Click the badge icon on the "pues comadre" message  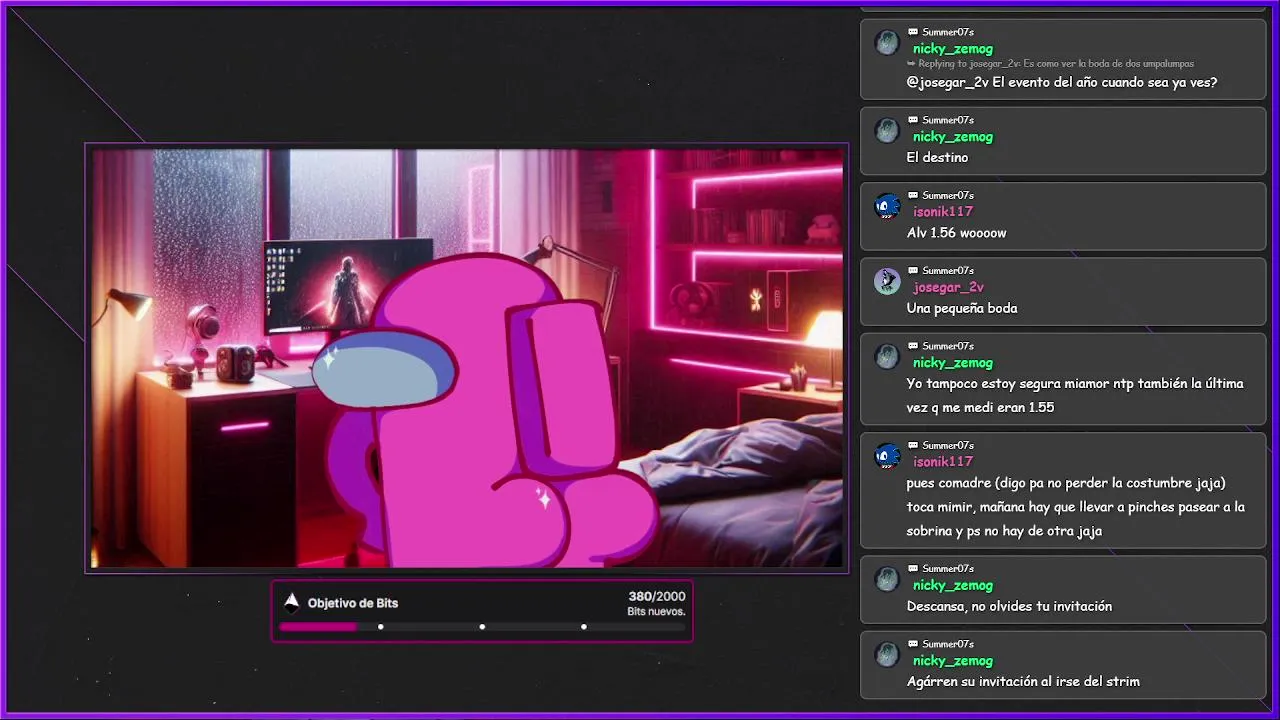(x=913, y=445)
